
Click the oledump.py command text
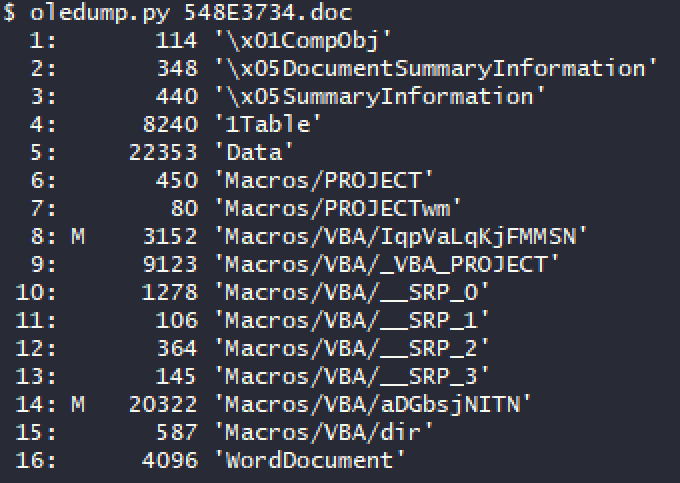coord(99,13)
